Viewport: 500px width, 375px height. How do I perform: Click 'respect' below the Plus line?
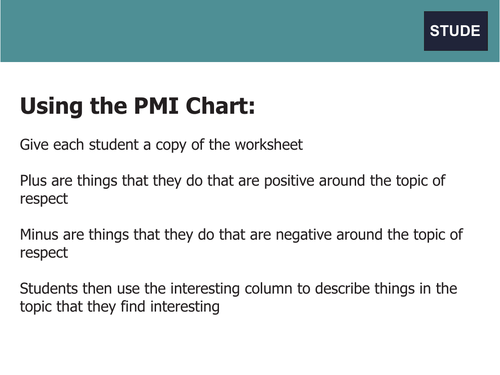click(x=44, y=199)
